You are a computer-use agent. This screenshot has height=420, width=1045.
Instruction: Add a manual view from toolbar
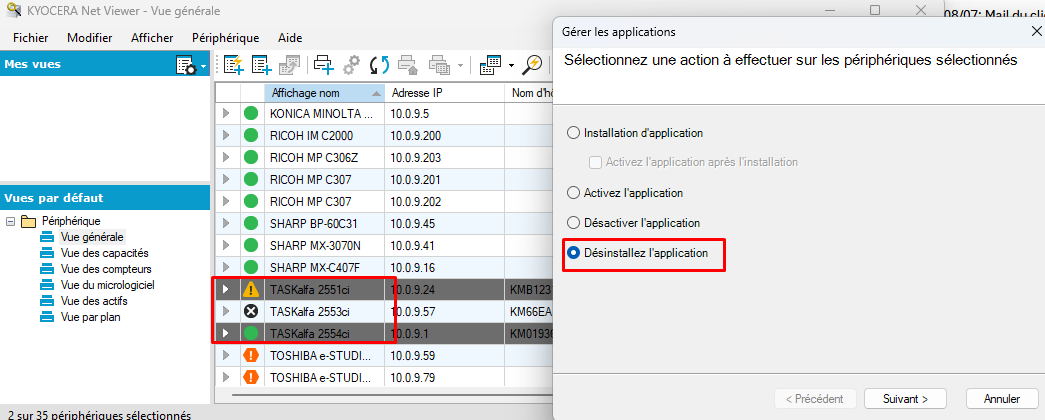coord(261,65)
